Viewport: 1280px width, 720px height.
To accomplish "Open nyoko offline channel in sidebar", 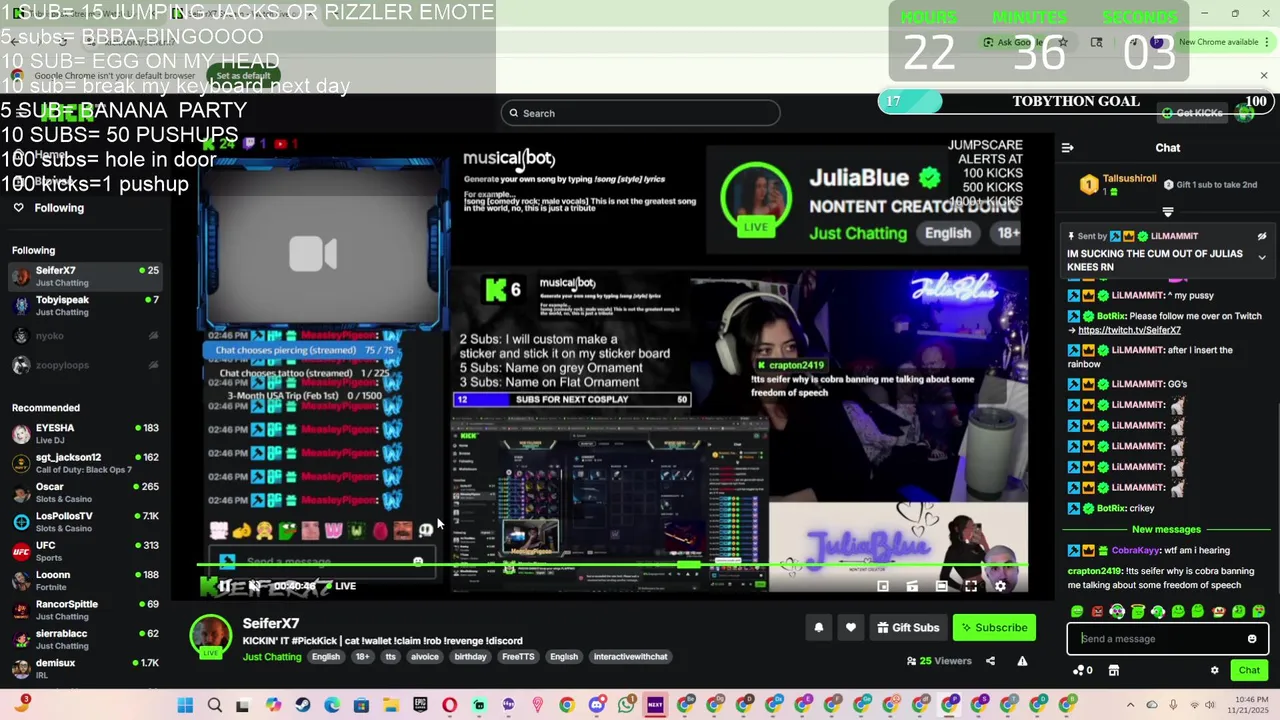I will pos(84,336).
